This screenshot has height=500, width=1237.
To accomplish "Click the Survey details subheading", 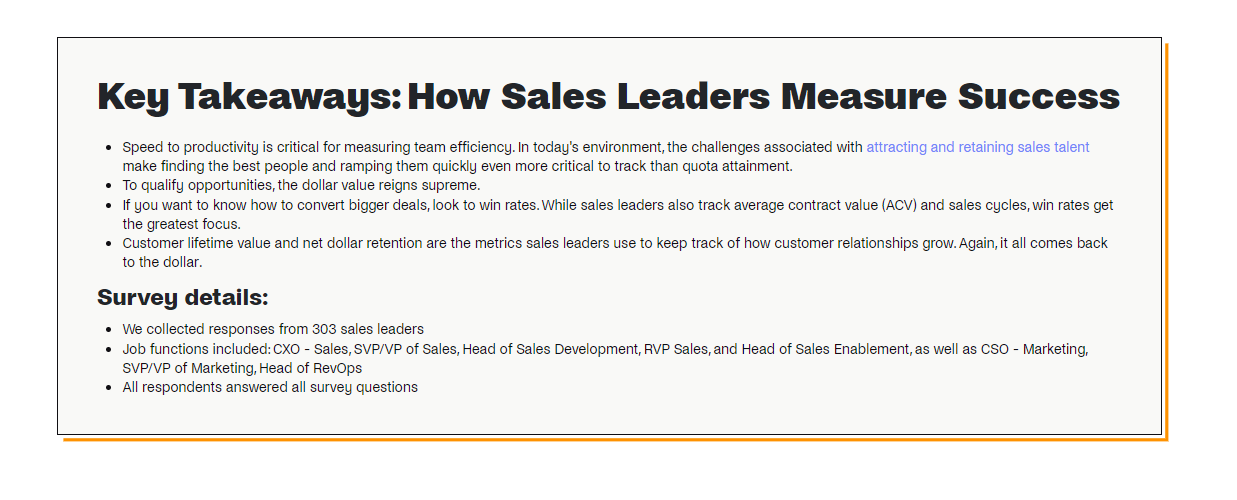I will pos(183,298).
